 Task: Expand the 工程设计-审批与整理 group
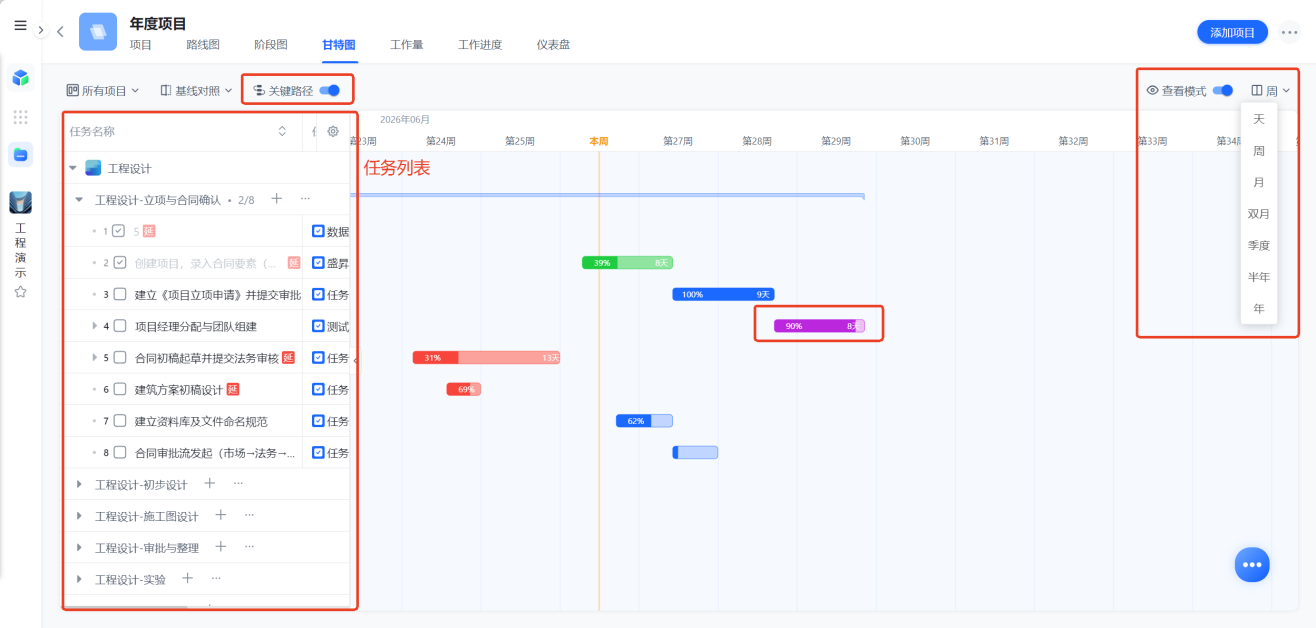[79, 547]
